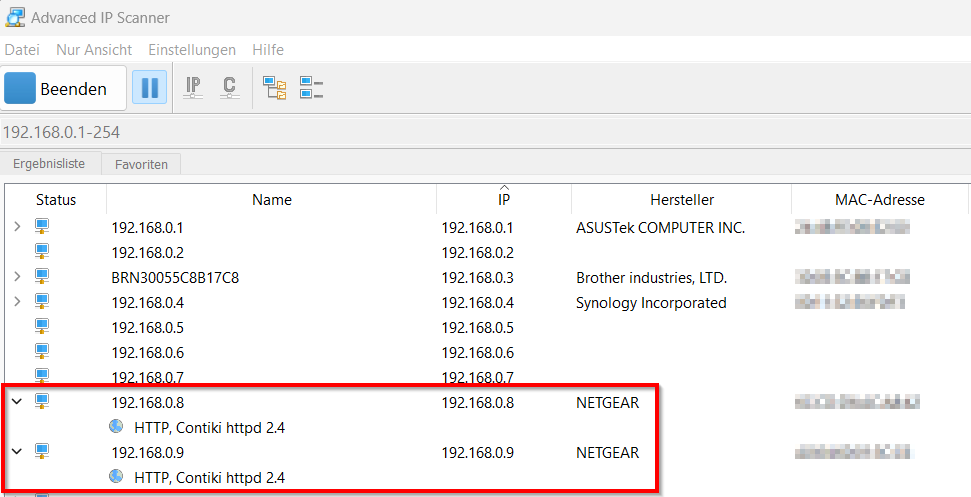Click the Beenden stop scan button
971x497 pixels.
(64, 89)
